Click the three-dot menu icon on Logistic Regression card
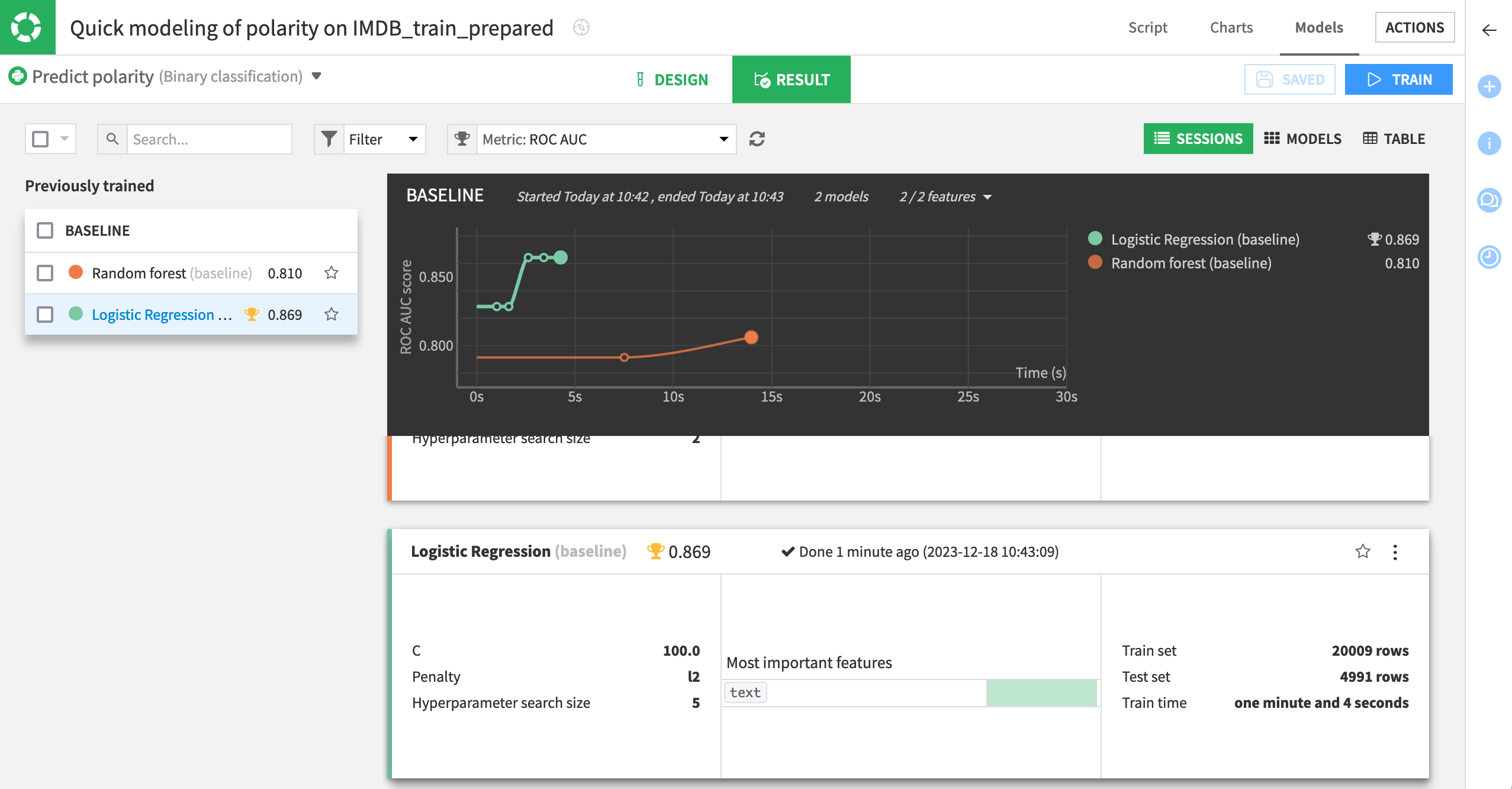1512x789 pixels. (x=1395, y=552)
